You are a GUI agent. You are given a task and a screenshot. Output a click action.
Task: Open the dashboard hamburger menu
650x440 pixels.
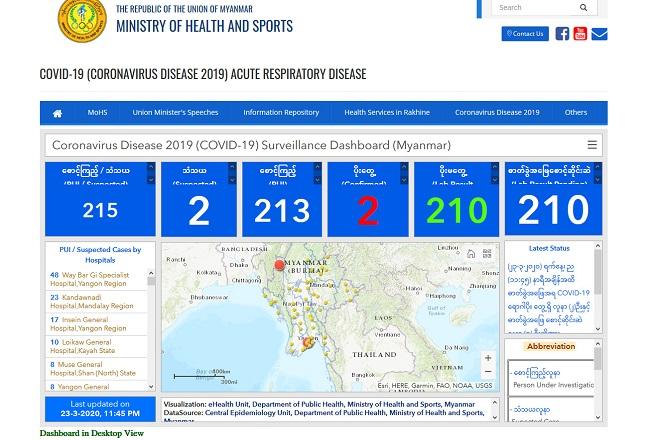(x=592, y=145)
